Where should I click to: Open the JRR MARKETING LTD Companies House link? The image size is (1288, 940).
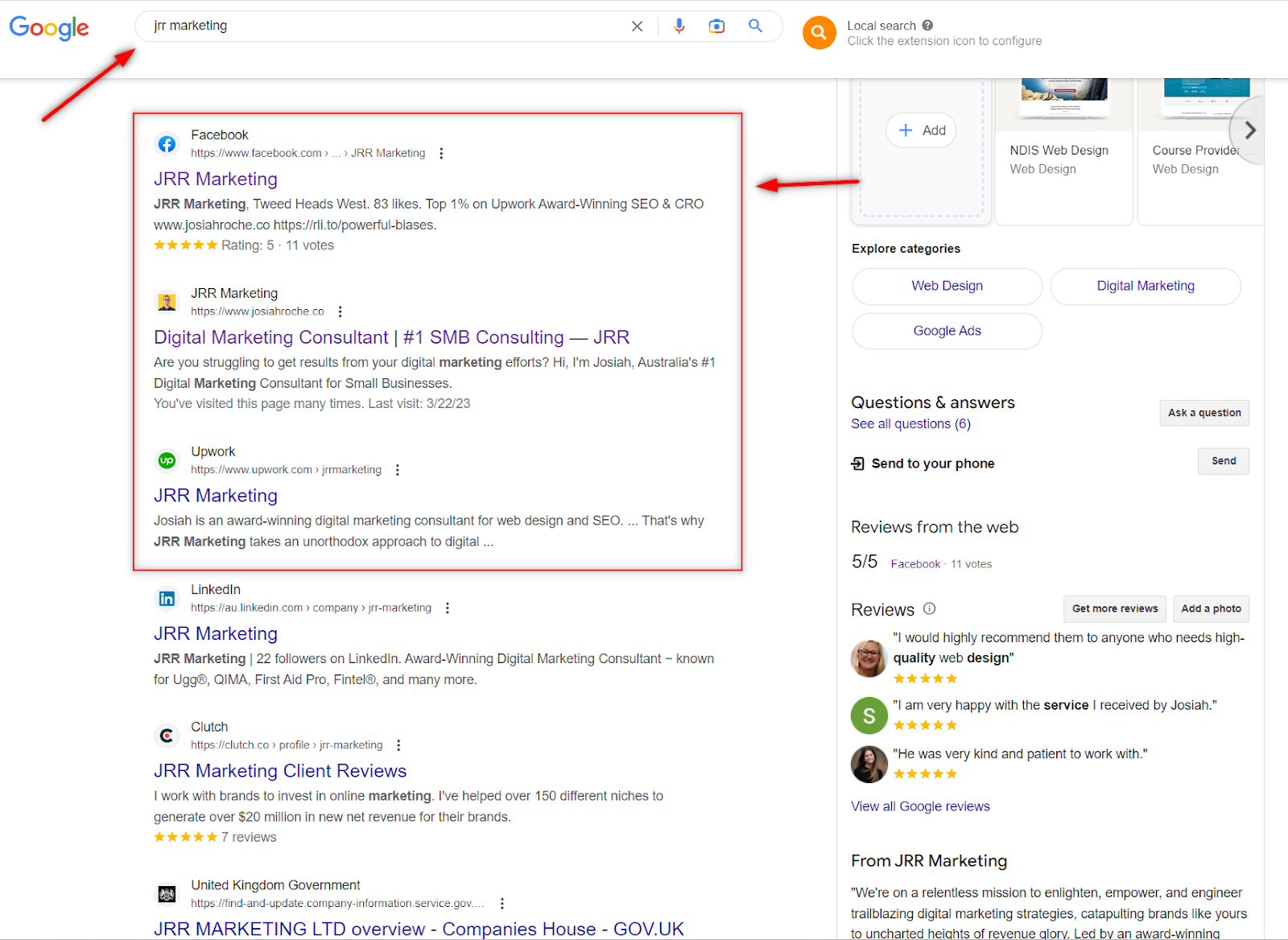tap(419, 929)
